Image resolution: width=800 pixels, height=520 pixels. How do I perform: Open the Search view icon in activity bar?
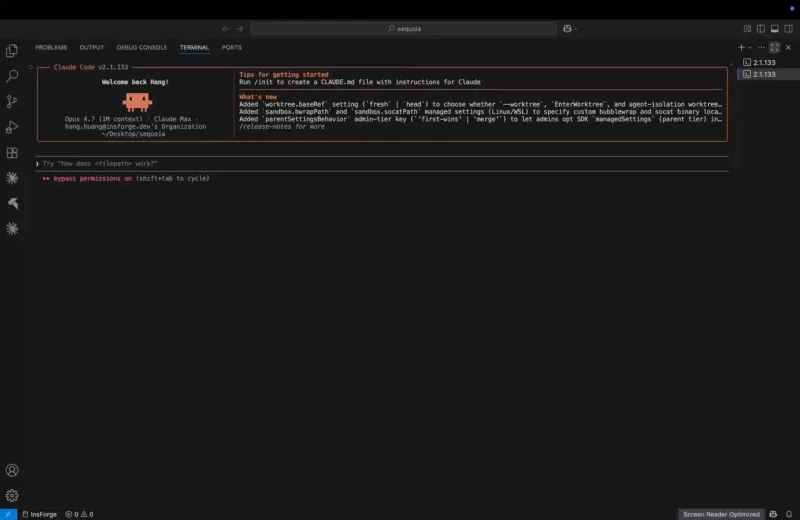click(12, 76)
